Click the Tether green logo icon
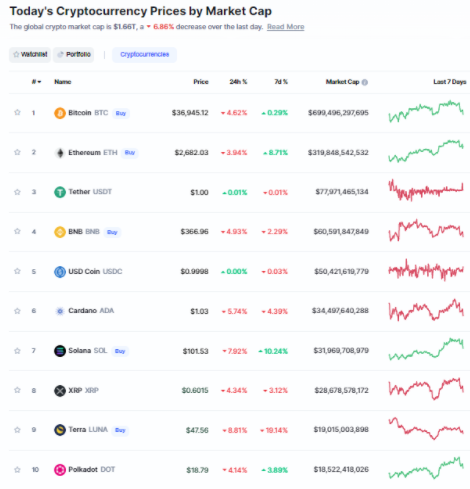This screenshot has height=489, width=470. point(60,192)
